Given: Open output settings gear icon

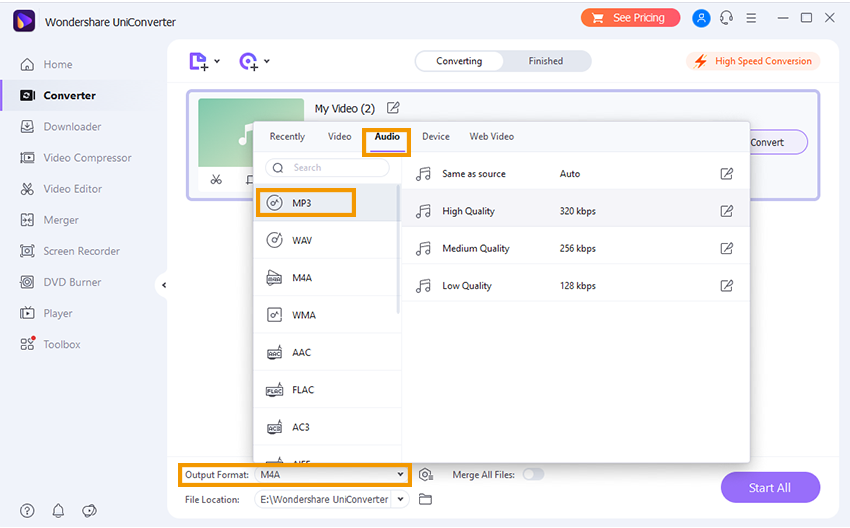Looking at the screenshot, I should point(426,475).
